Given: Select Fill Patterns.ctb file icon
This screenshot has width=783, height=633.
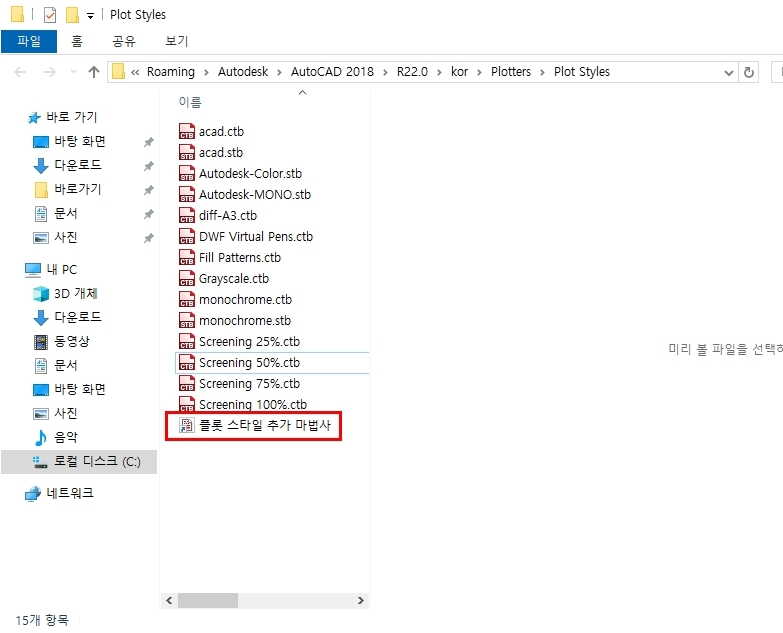Looking at the screenshot, I should pyautogui.click(x=187, y=257).
